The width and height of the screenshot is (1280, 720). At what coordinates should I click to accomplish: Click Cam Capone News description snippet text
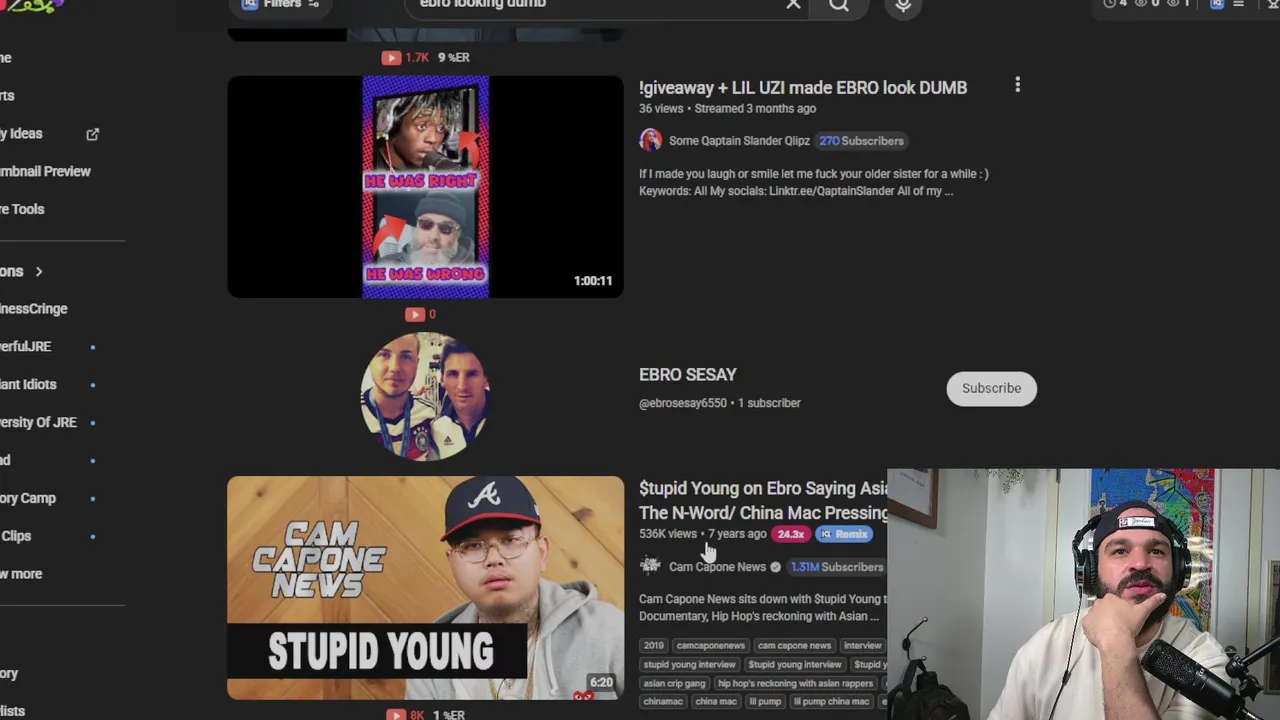(763, 608)
